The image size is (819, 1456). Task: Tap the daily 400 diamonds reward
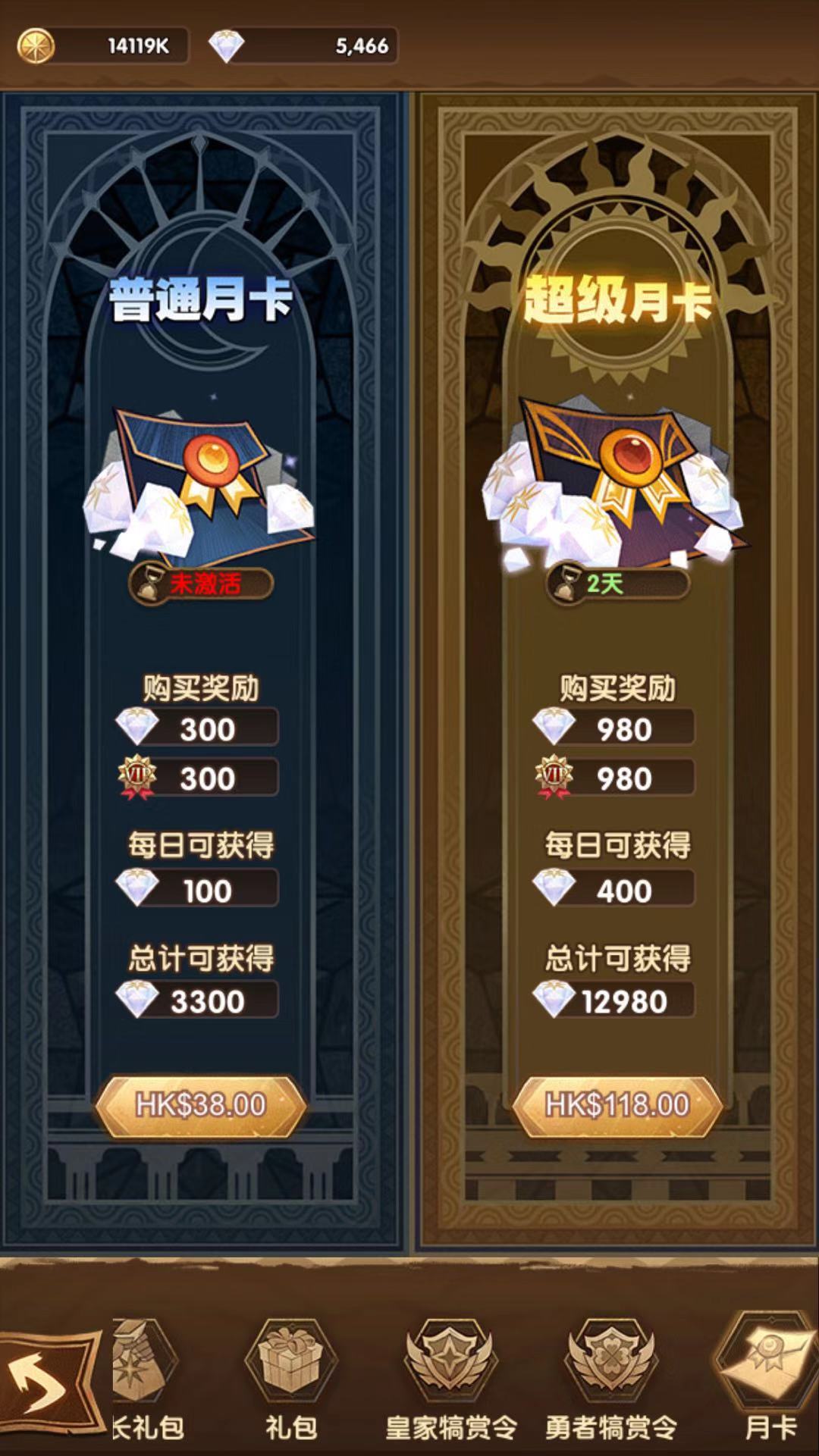pyautogui.click(x=614, y=889)
